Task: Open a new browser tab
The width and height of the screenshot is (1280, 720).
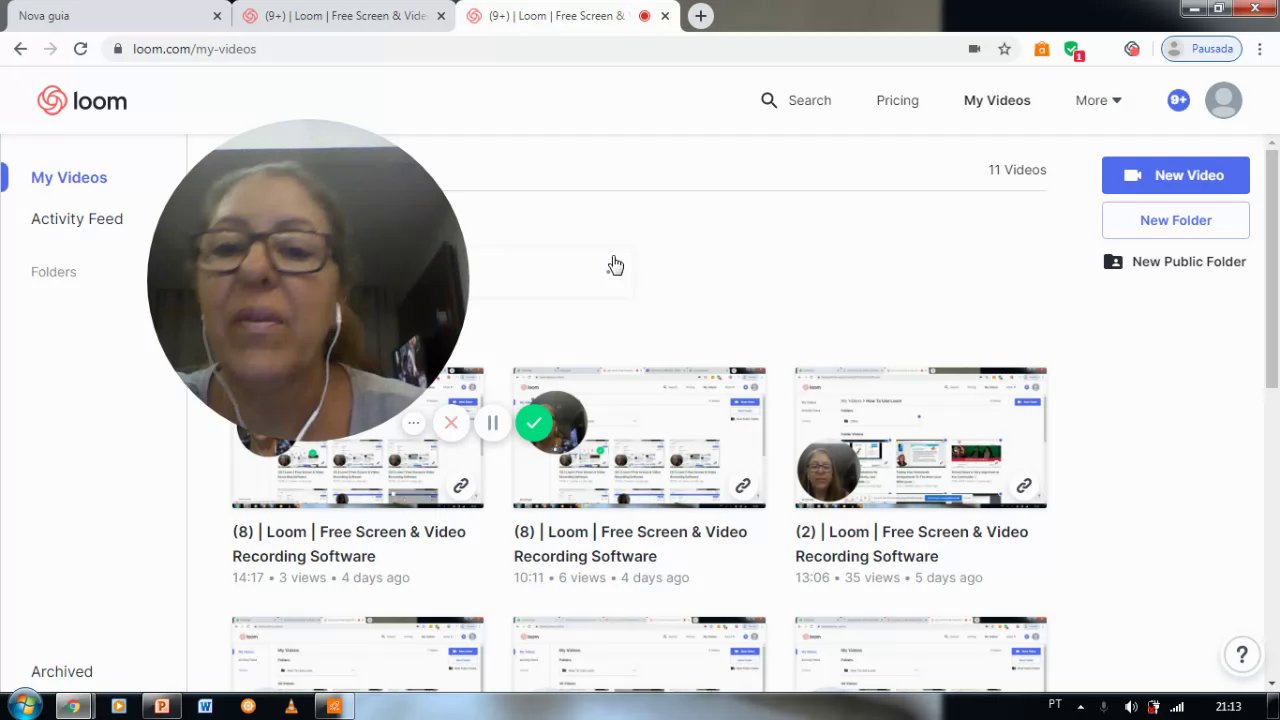Action: 701,16
